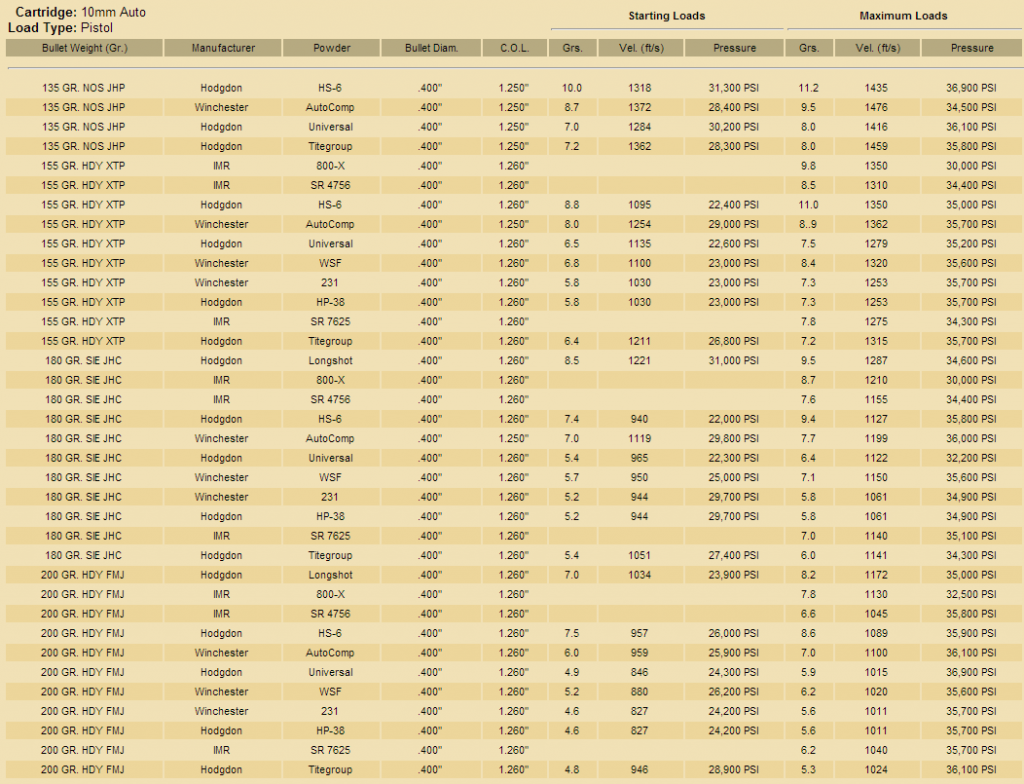The width and height of the screenshot is (1024, 784).
Task: Click 11.0 max grains in 155 GR. HS-6 row
Action: tap(808, 204)
